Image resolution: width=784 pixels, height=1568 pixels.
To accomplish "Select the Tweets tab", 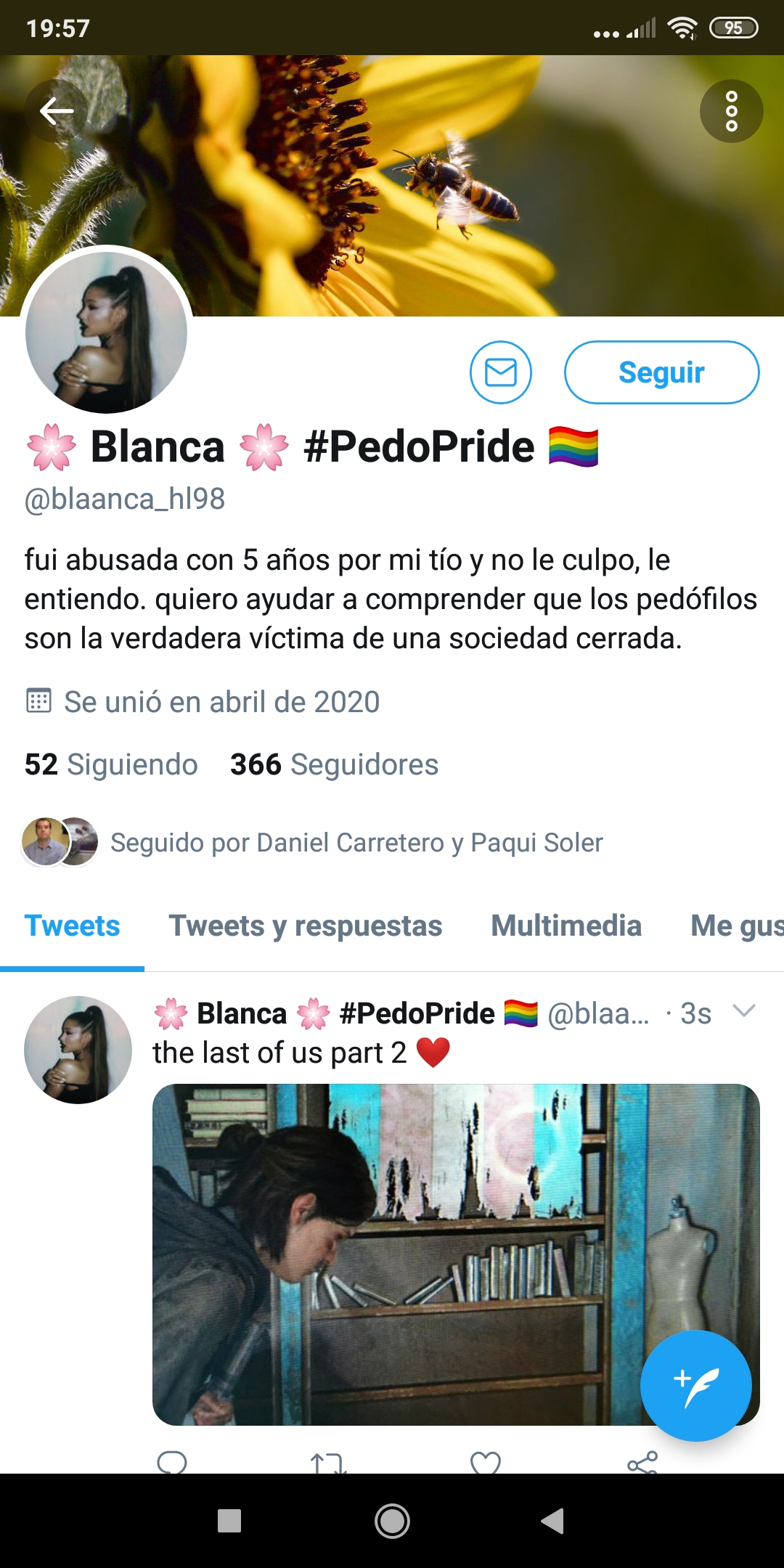I will (x=72, y=926).
